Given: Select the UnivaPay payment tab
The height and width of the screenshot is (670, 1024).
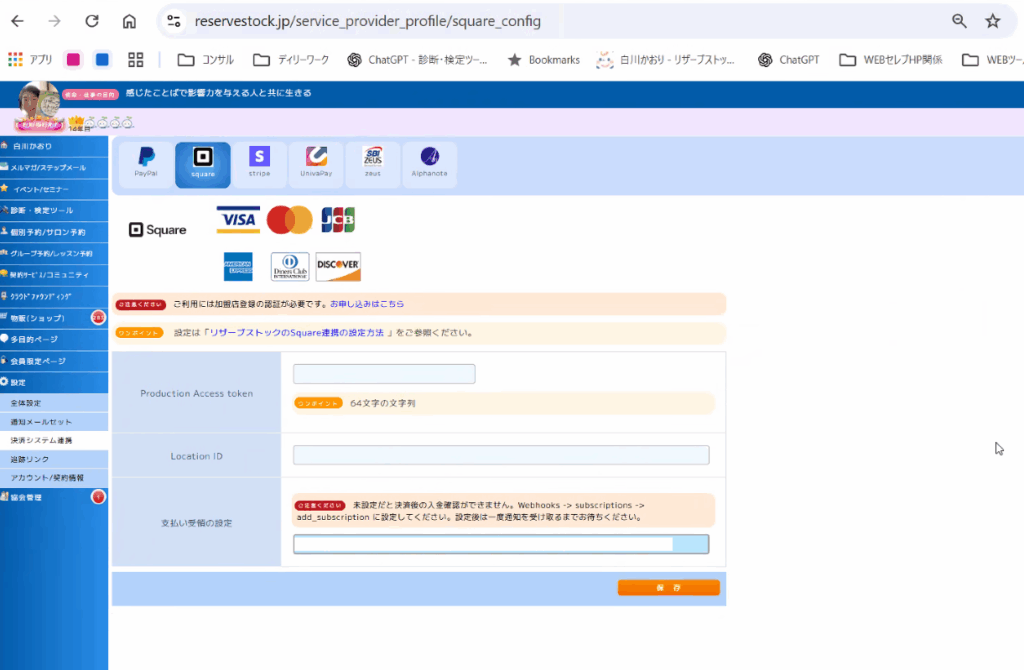Looking at the screenshot, I should (x=316, y=165).
